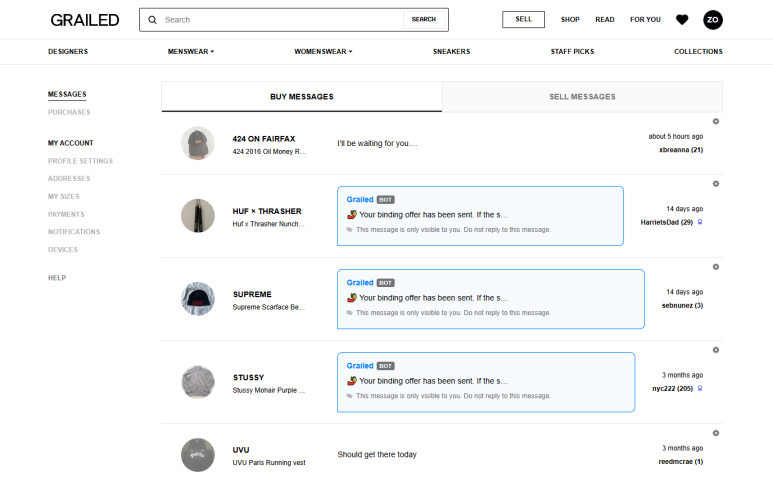This screenshot has width=773, height=478.
Task: Go to Shop in header
Action: (x=570, y=19)
